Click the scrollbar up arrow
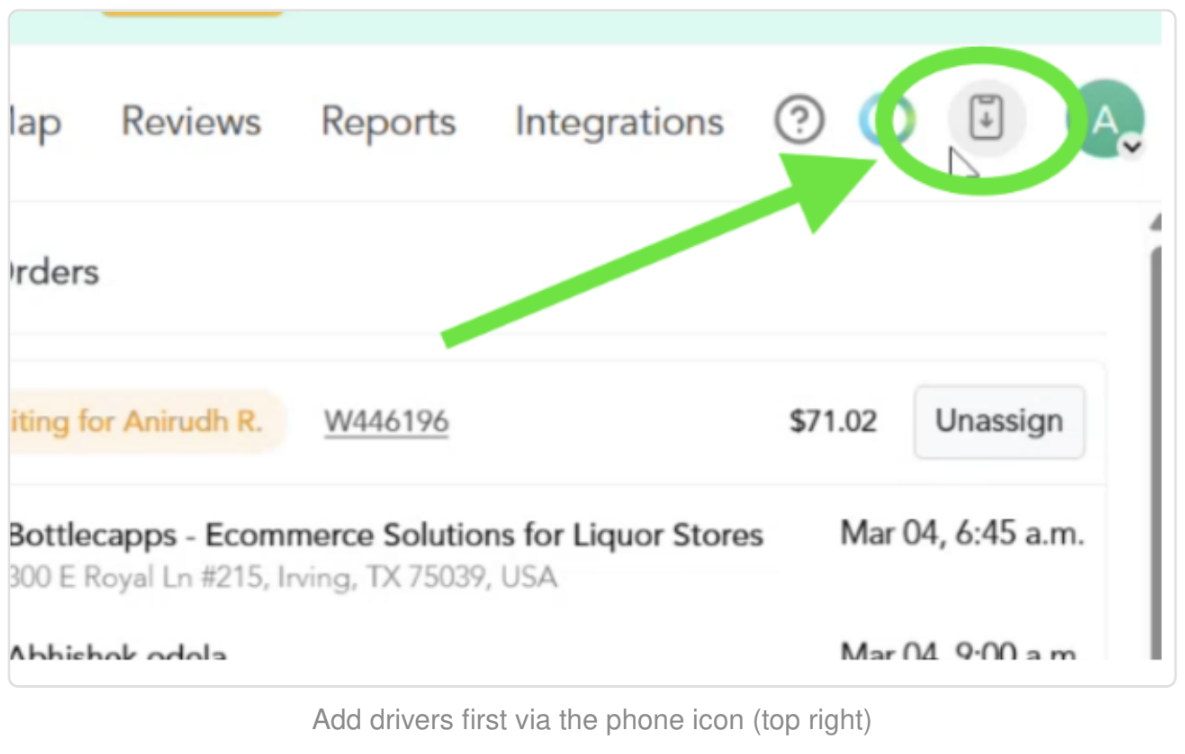The width and height of the screenshot is (1185, 754). pos(1156,222)
